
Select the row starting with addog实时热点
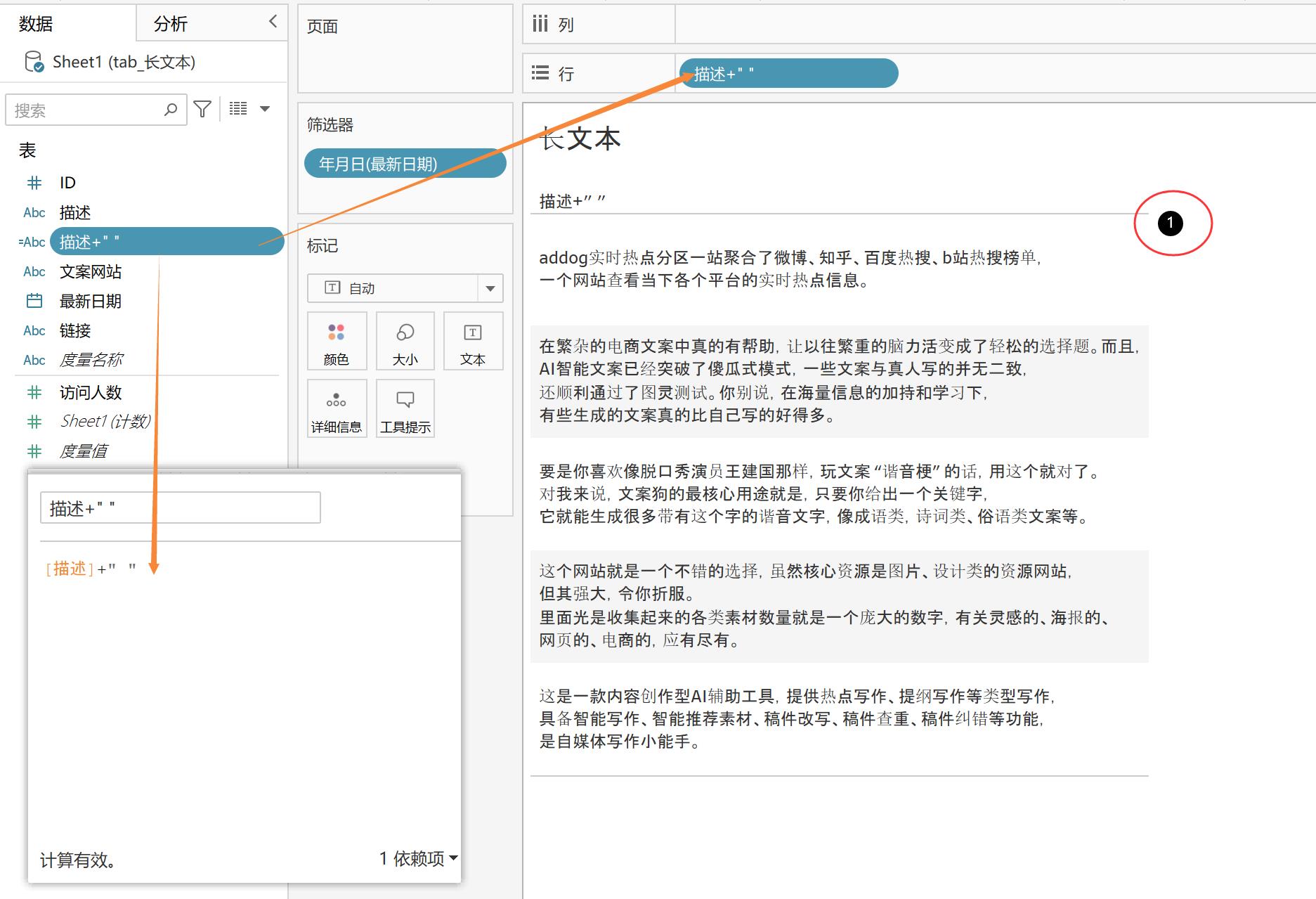[x=839, y=269]
